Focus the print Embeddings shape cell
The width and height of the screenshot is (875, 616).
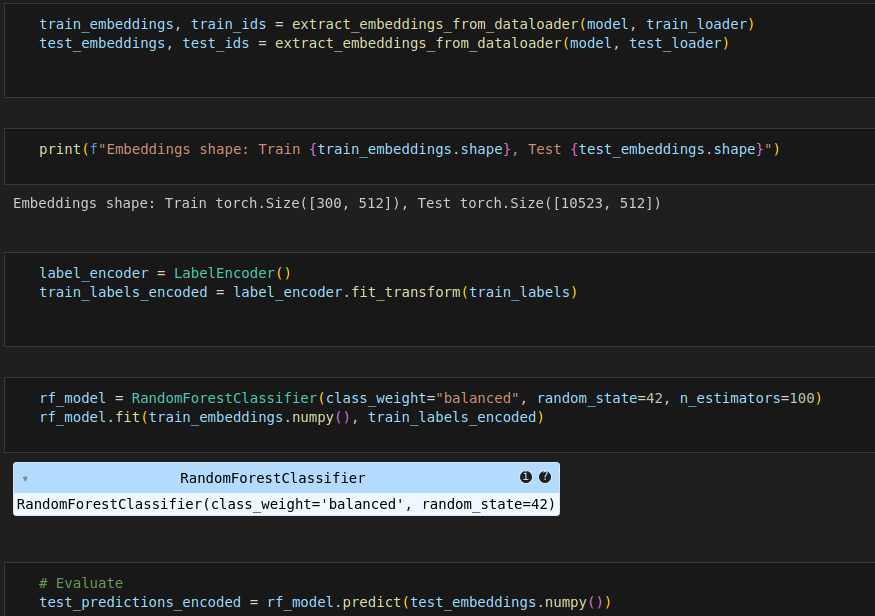[408, 149]
